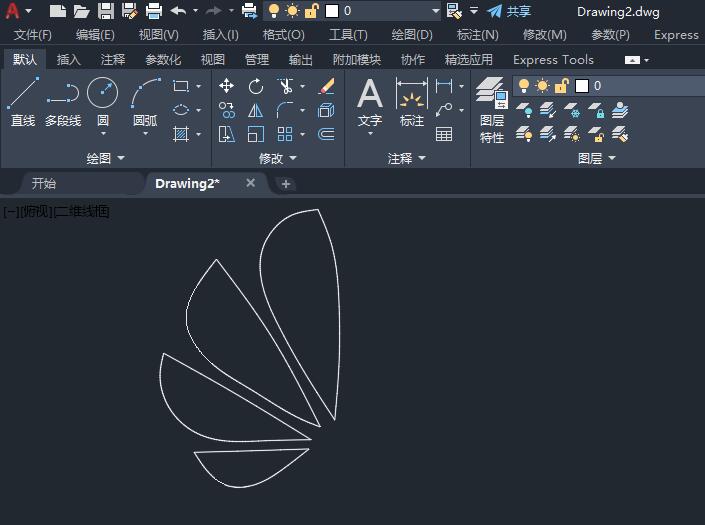Click the Explode tool icon
This screenshot has width=705, height=525.
pyautogui.click(x=326, y=110)
